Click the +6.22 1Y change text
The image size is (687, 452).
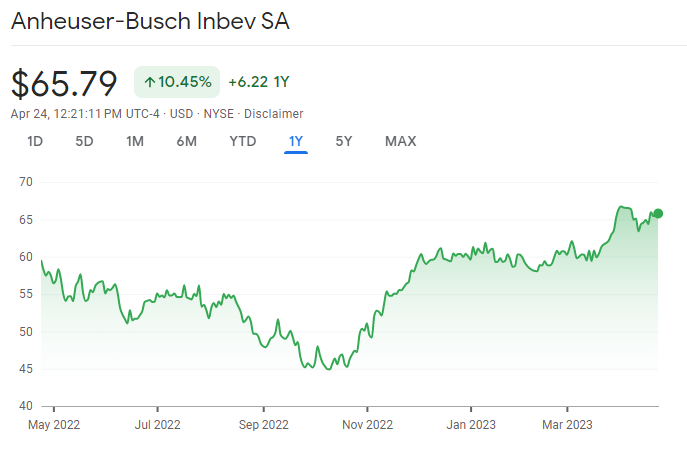click(258, 82)
